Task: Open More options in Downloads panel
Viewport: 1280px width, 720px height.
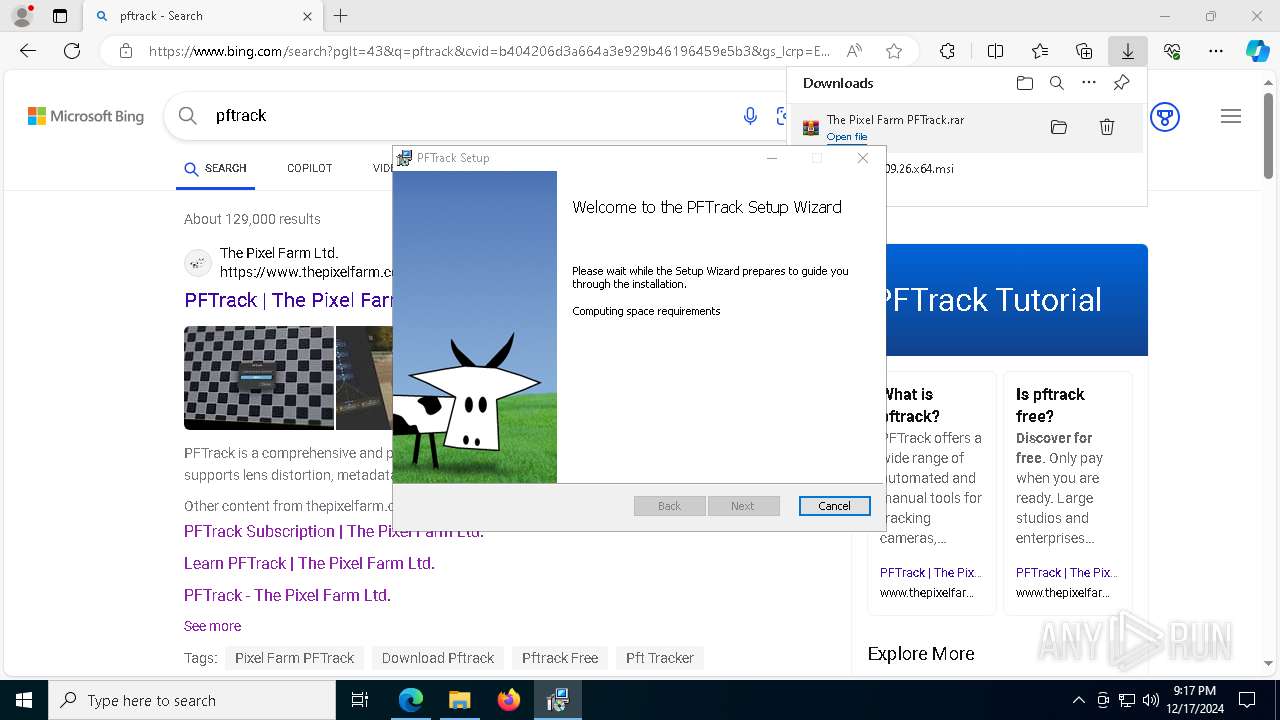Action: click(x=1089, y=83)
